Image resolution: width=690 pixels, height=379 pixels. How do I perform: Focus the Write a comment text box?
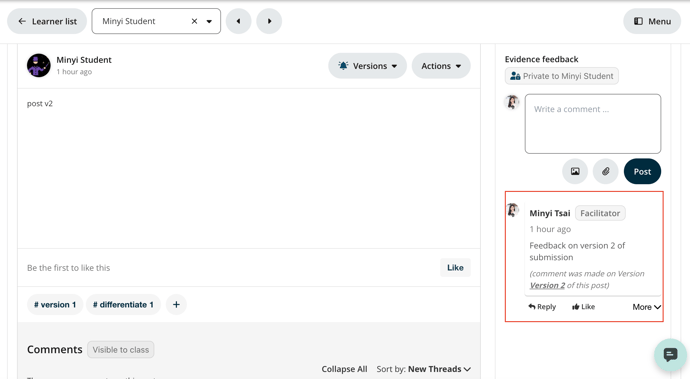[593, 124]
